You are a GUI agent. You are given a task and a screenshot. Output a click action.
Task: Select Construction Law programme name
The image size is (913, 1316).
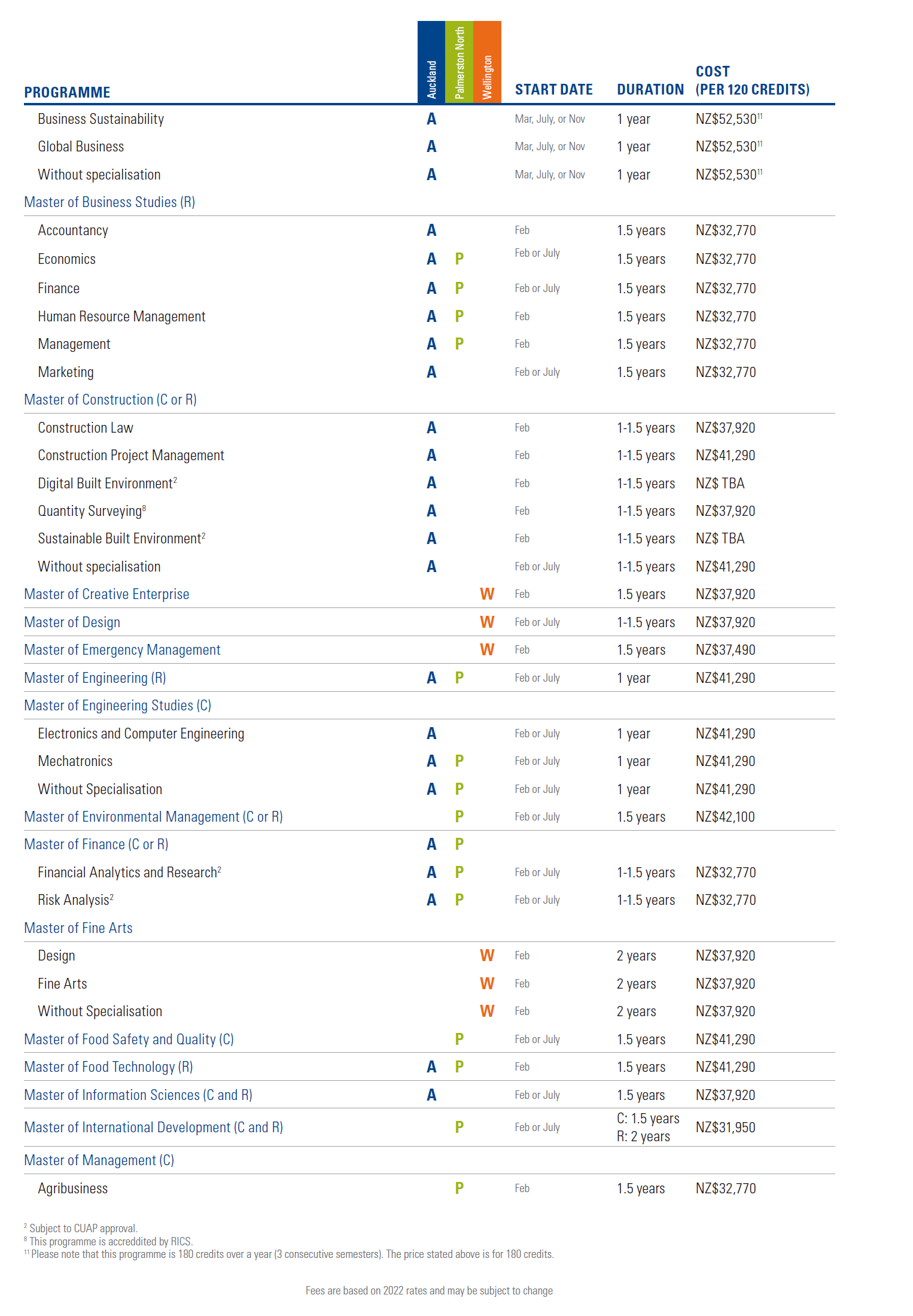86,428
